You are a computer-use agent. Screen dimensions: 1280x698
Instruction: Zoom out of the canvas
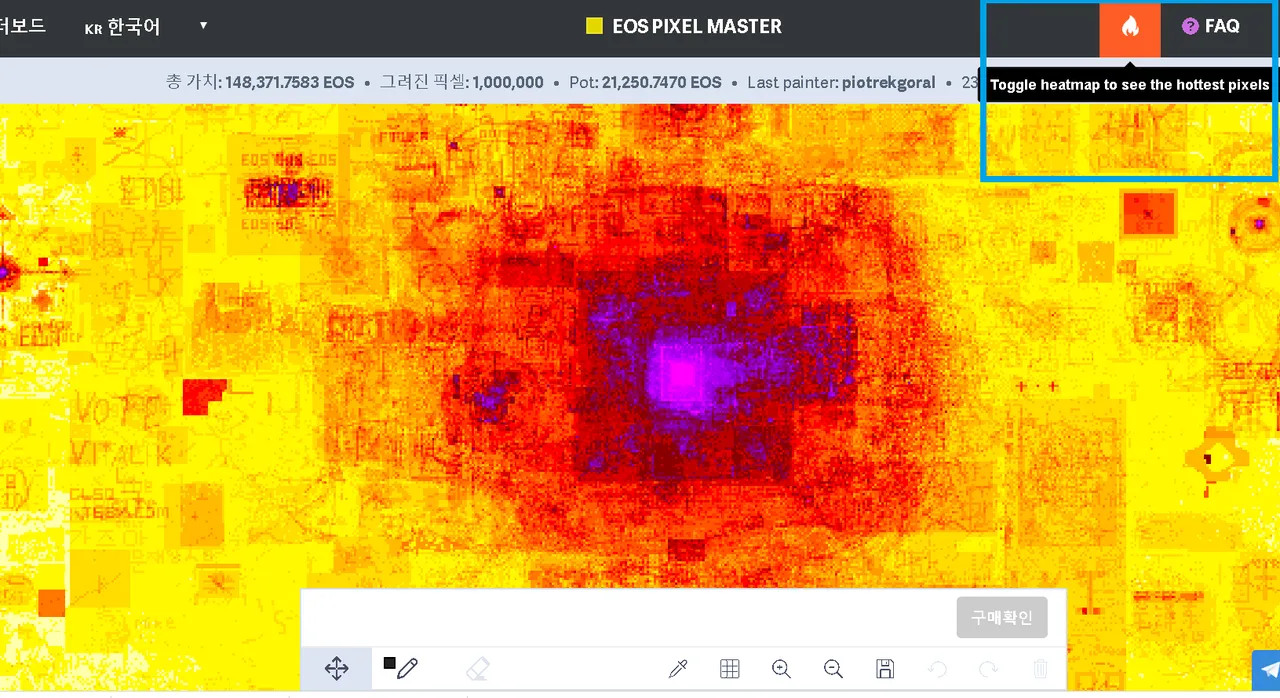[833, 669]
